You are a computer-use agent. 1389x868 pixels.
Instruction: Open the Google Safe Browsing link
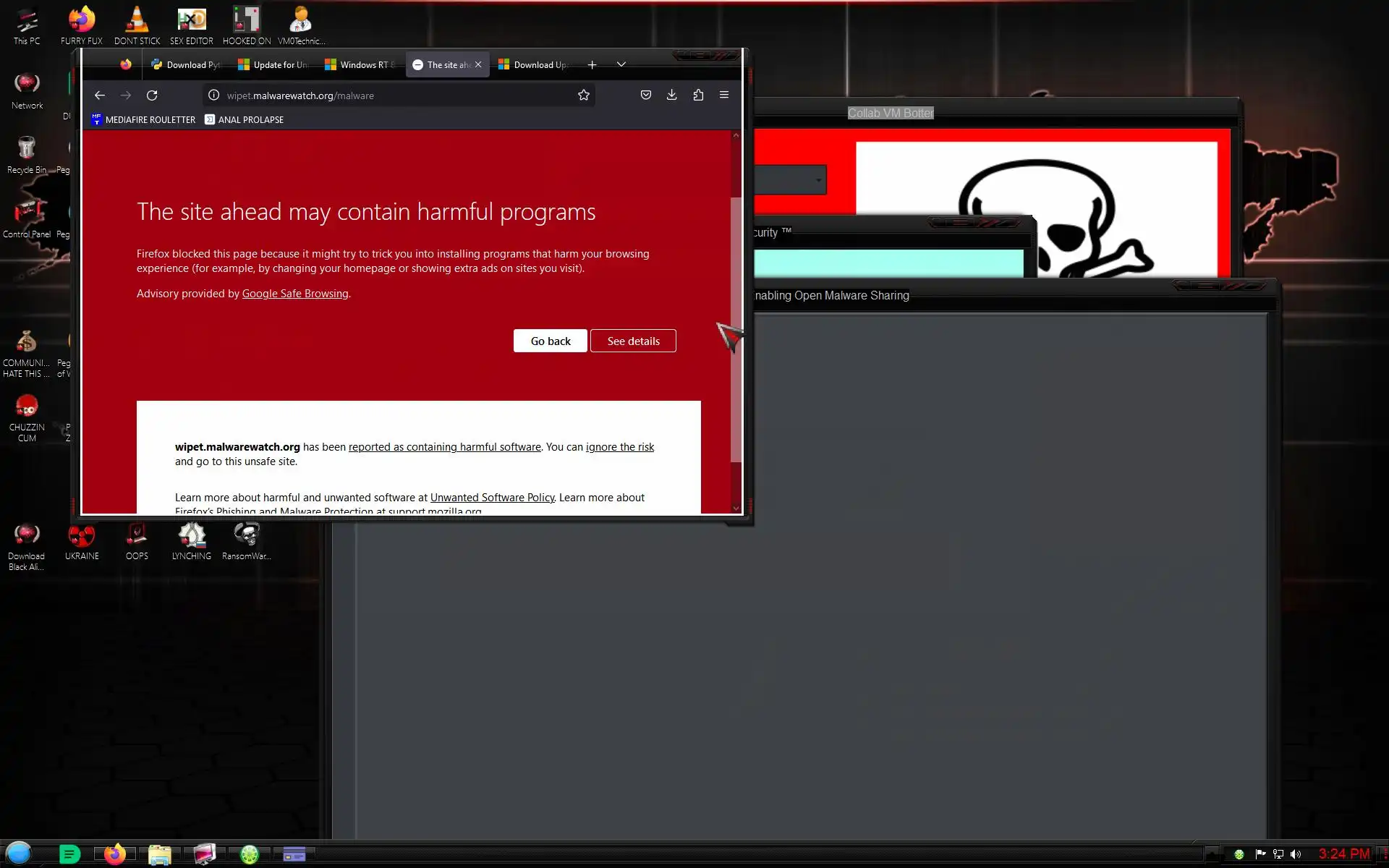(x=295, y=294)
